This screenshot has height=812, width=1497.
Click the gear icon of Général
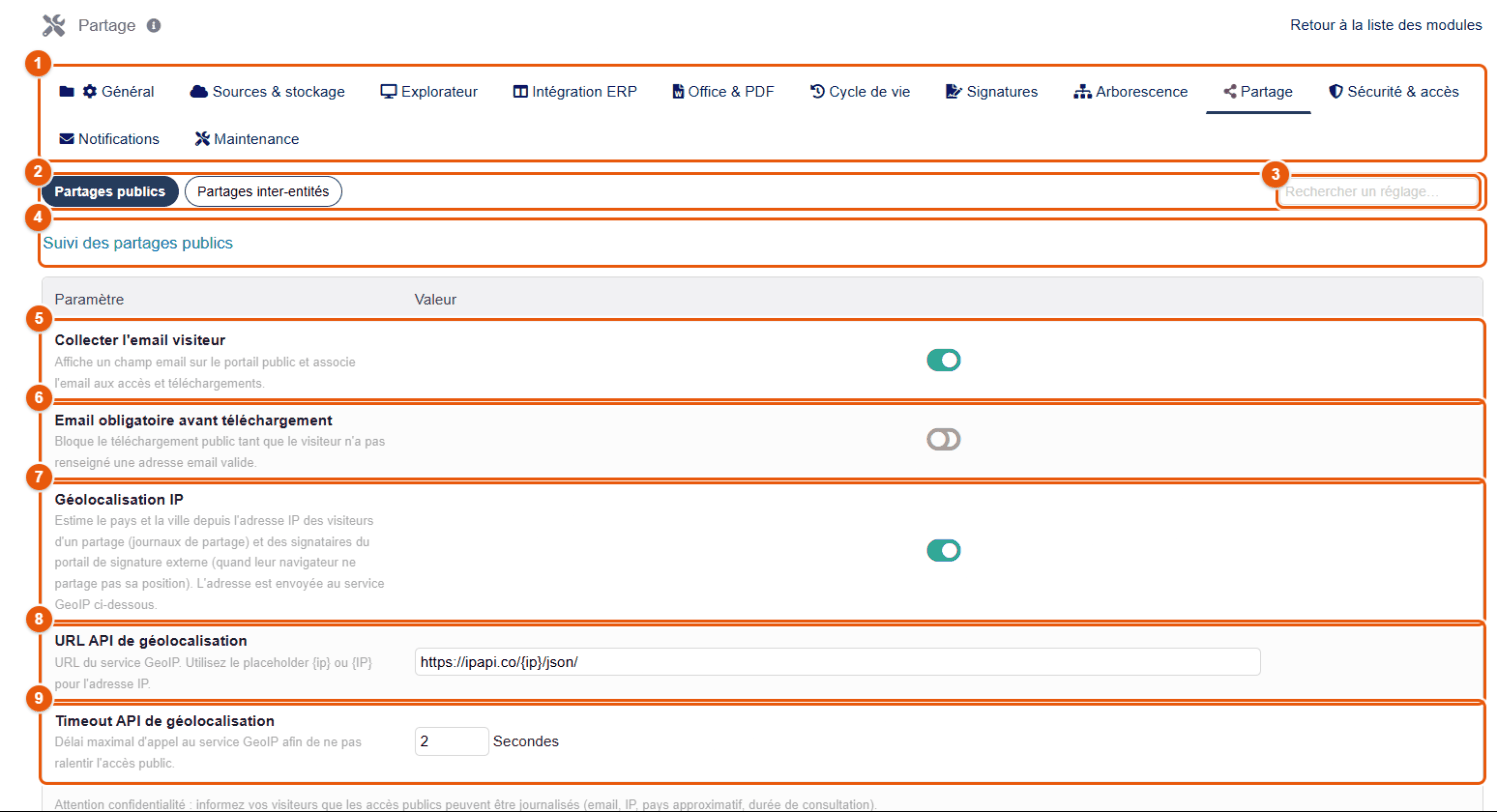click(x=90, y=92)
